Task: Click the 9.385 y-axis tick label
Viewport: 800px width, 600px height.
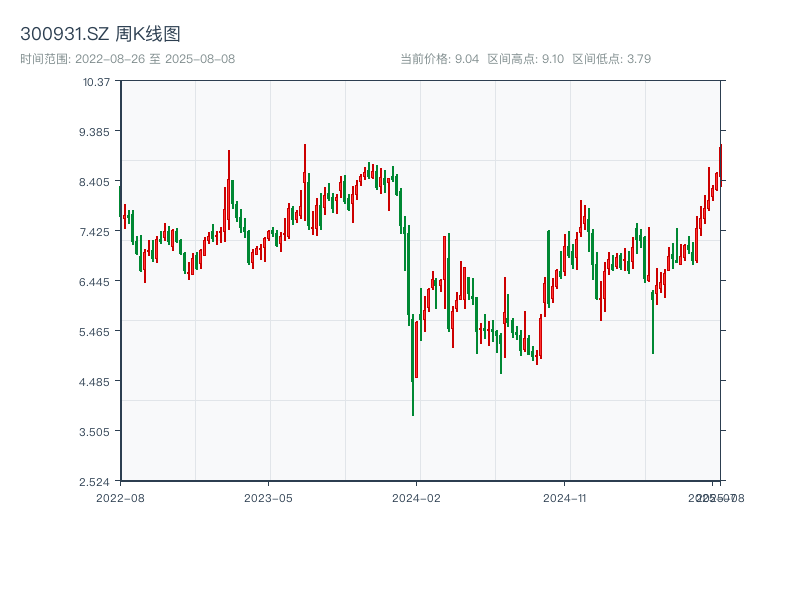Action: click(97, 132)
